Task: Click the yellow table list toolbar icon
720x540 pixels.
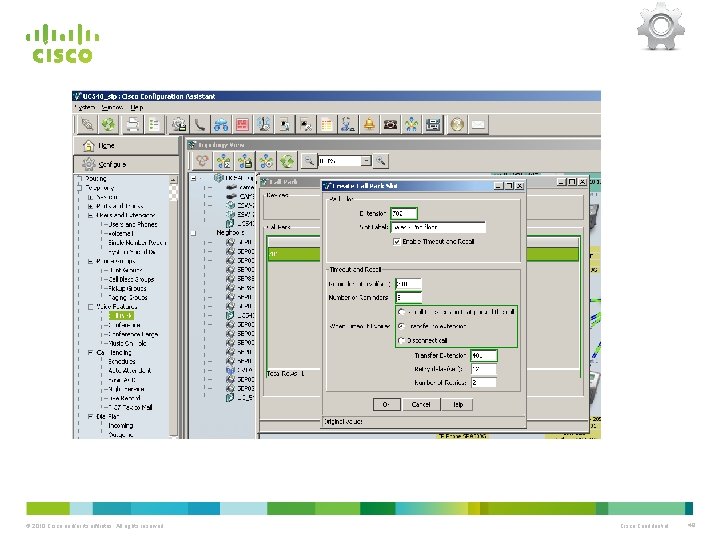Action: [x=326, y=124]
